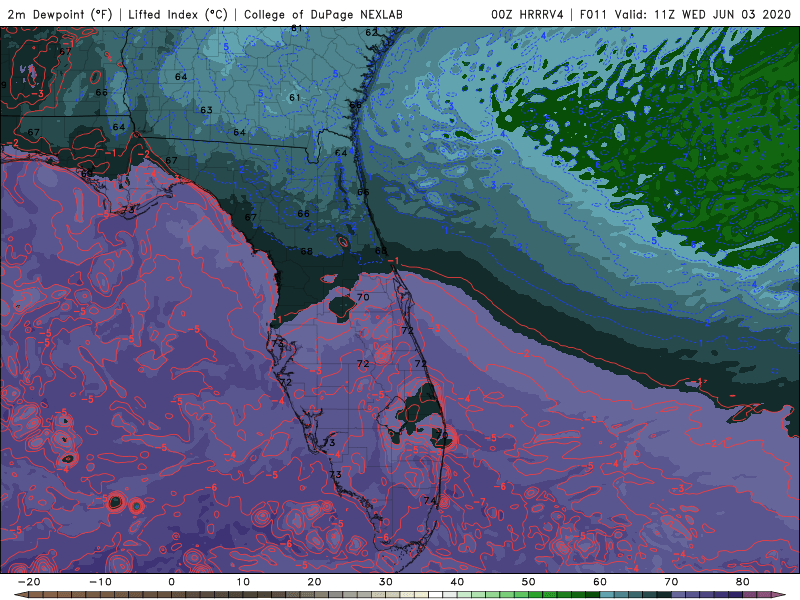Click the "2m Dewpoint (°F)" title text

60,14
